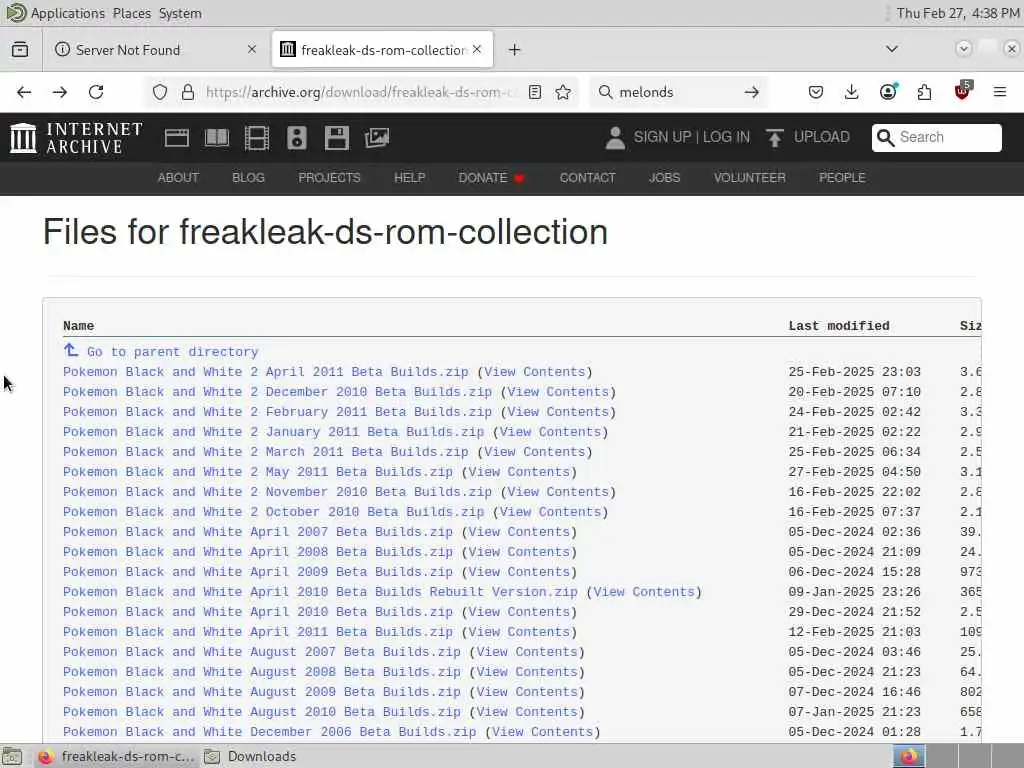Click the Internet Archive Search field
Image resolution: width=1024 pixels, height=768 pixels.
936,138
